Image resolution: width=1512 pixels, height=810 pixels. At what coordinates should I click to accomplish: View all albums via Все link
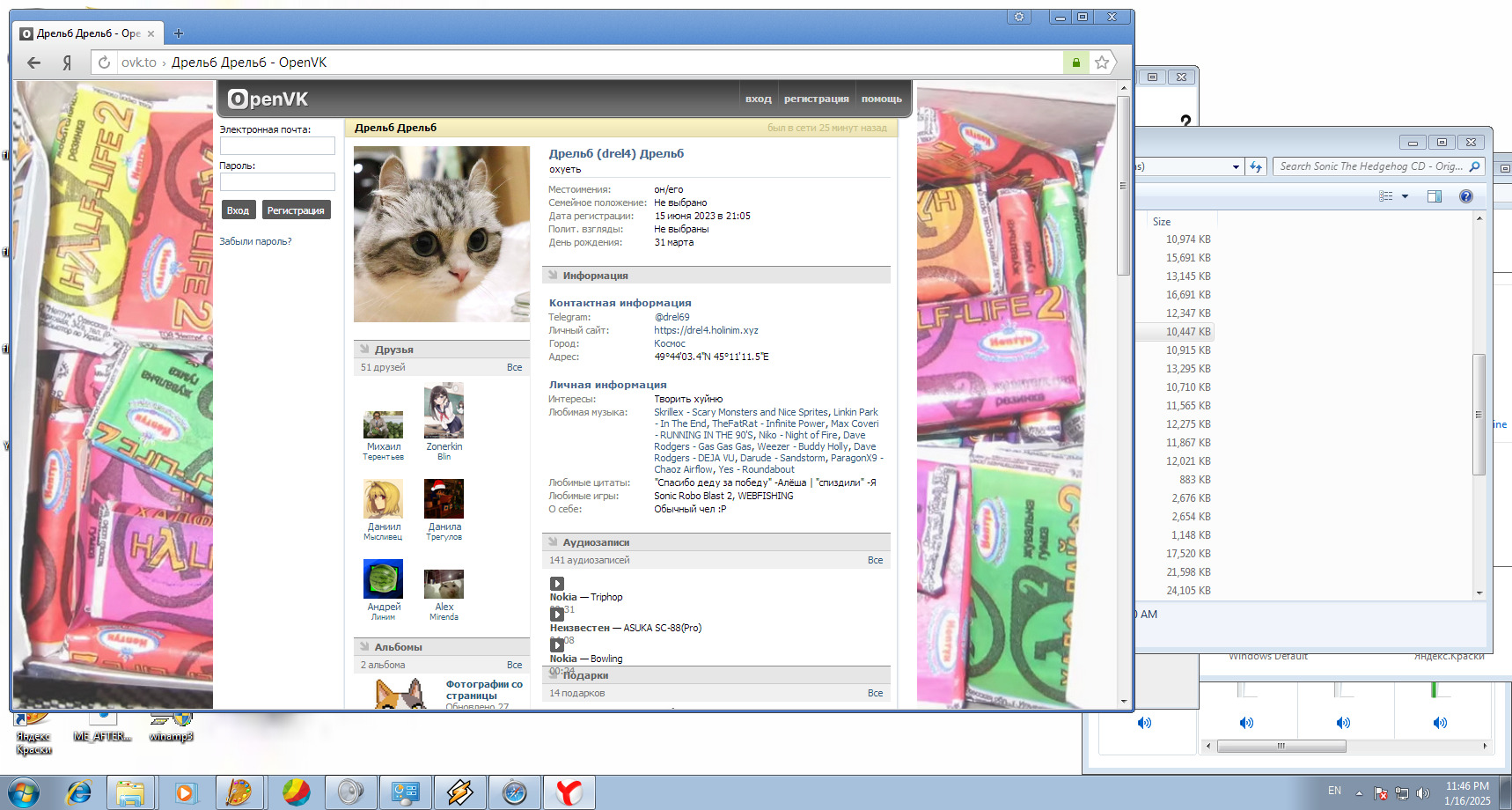tap(515, 665)
